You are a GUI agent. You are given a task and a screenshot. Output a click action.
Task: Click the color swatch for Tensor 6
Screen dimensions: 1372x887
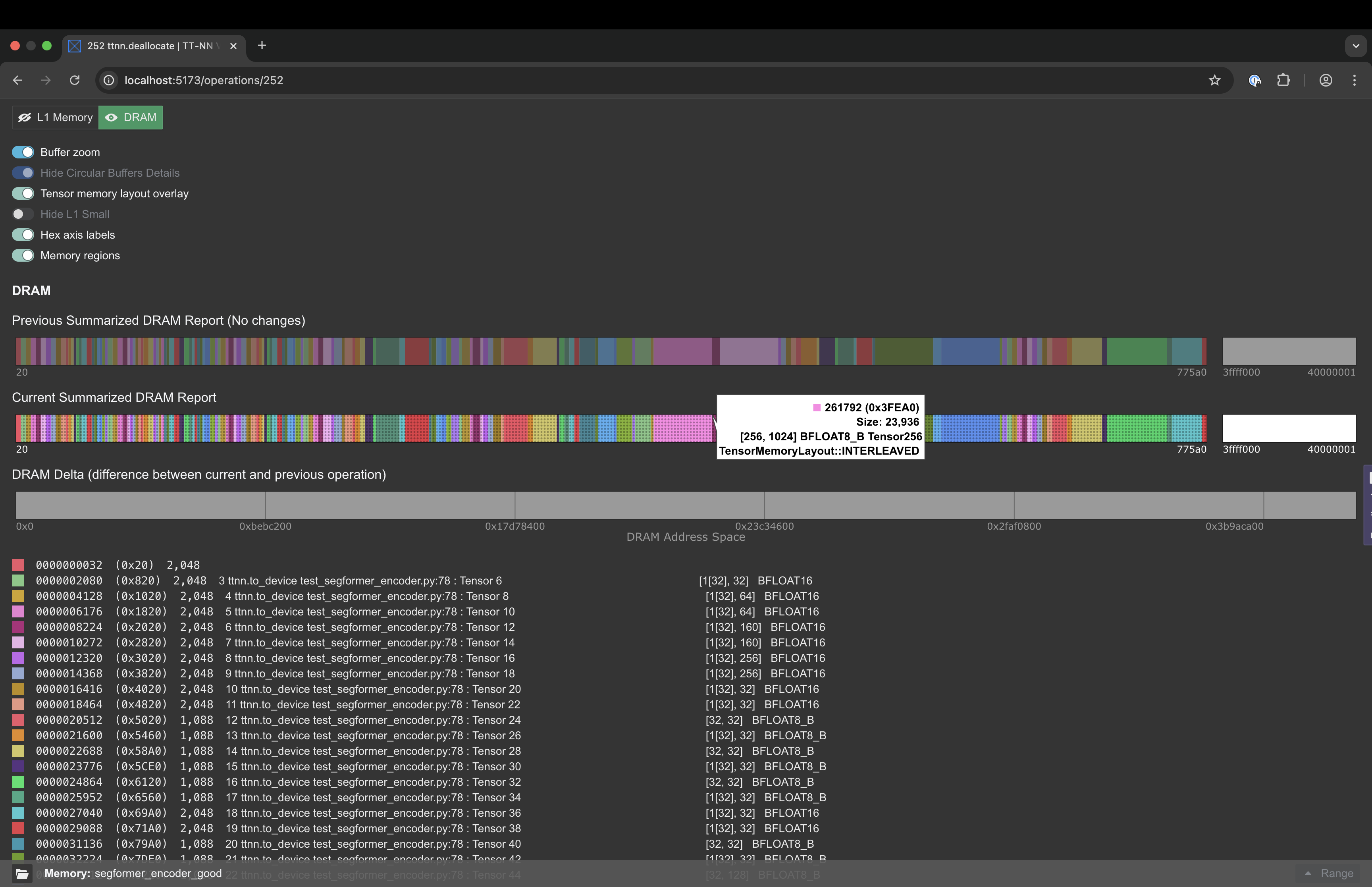18,580
